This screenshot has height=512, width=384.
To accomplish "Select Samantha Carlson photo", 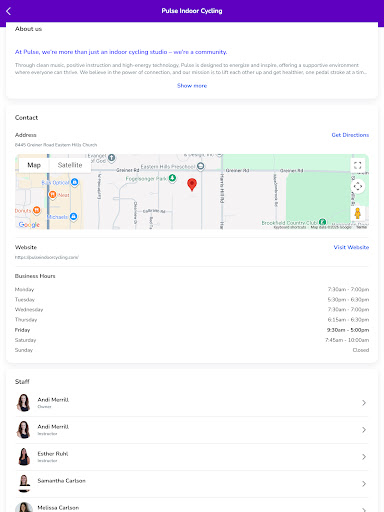I will pos(24,484).
